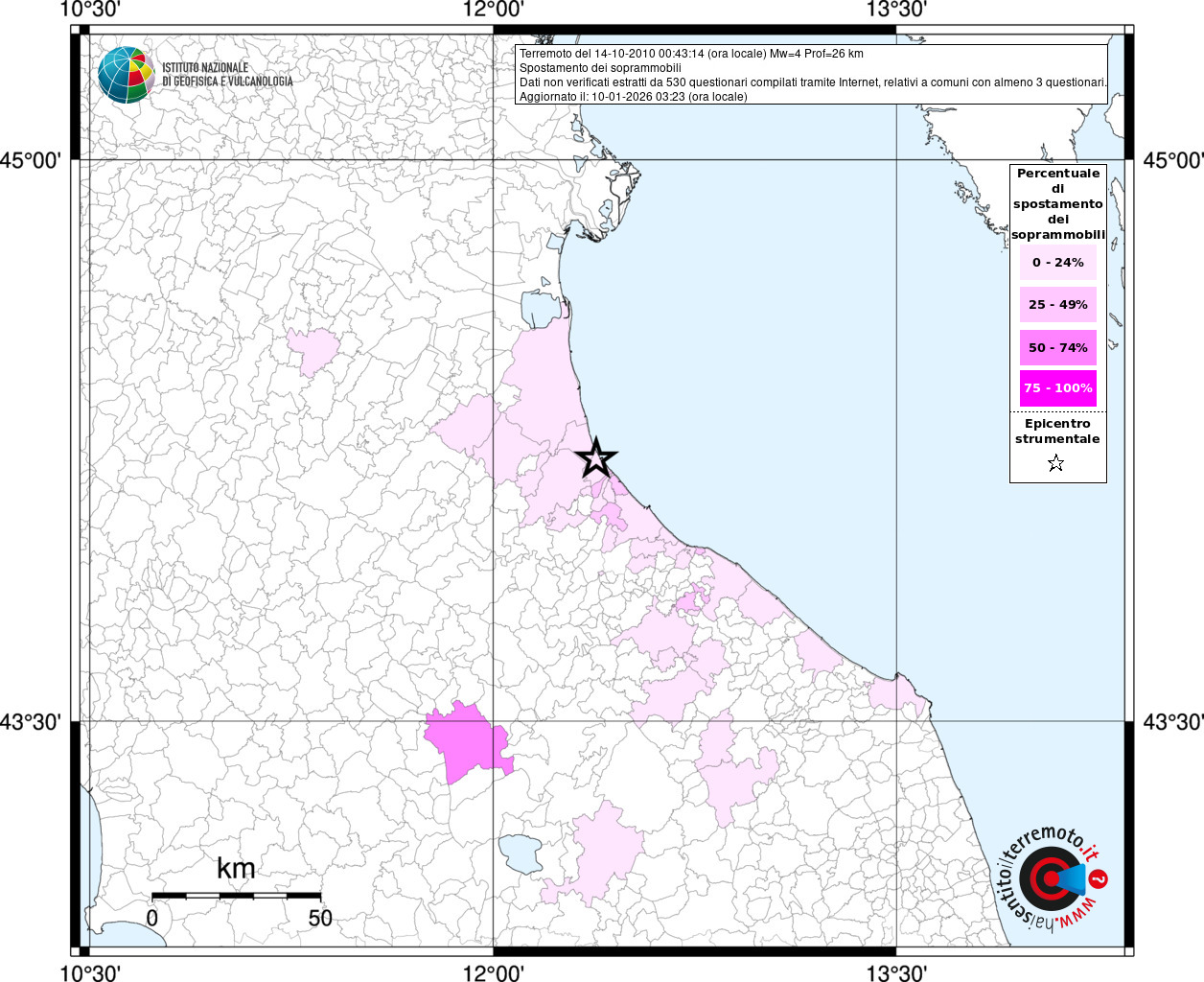Click the 'Aggiornato il' update timestamp line
This screenshot has width=1204, height=982.
[633, 97]
